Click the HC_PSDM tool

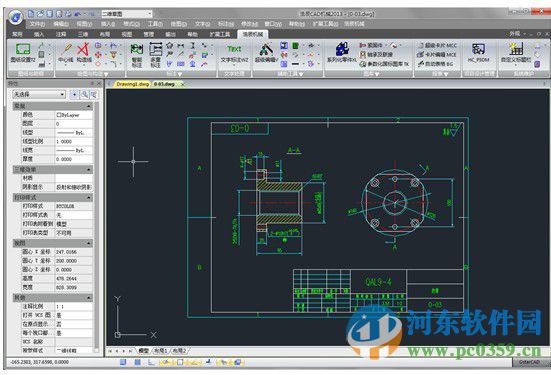pos(479,53)
